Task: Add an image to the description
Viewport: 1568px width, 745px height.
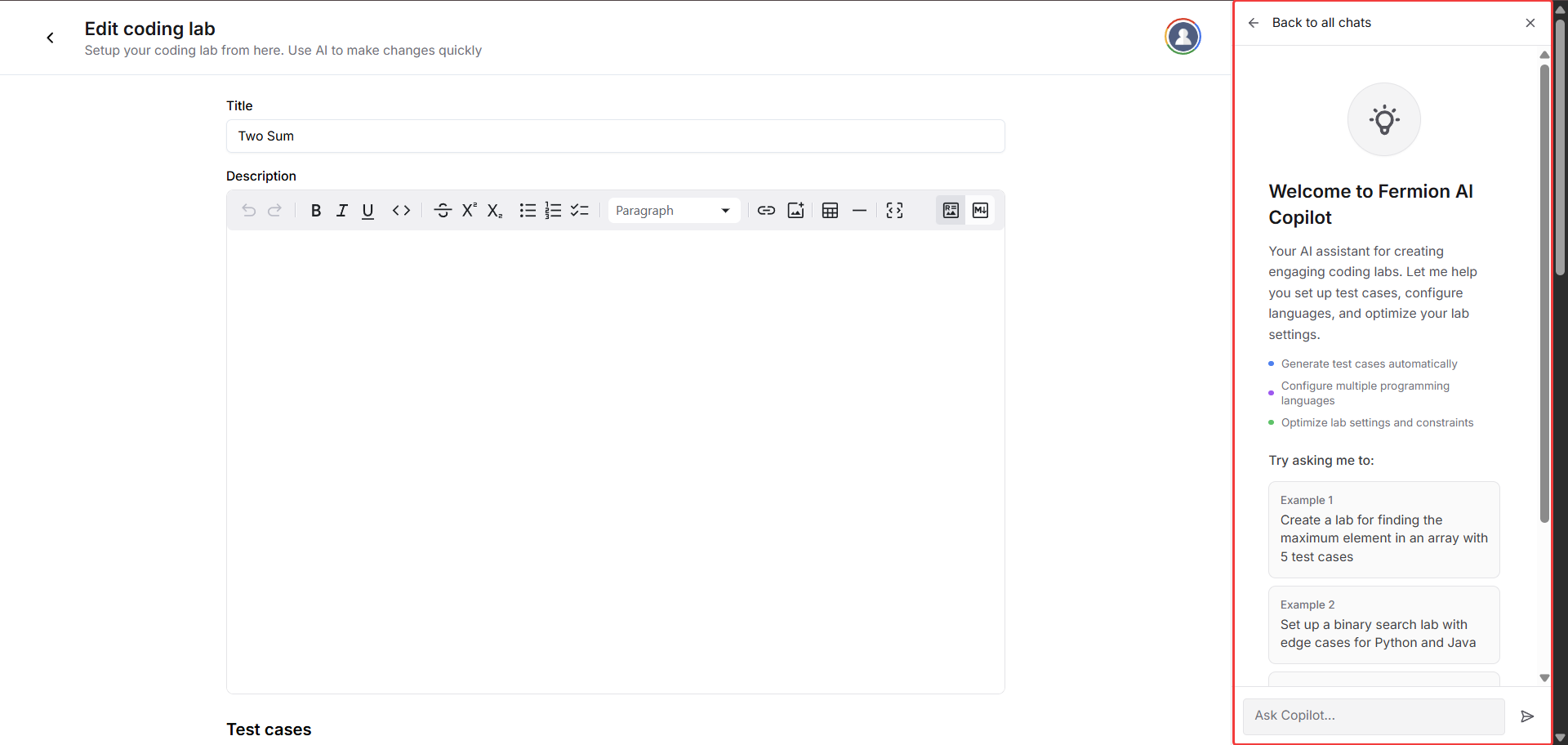Action: (795, 211)
